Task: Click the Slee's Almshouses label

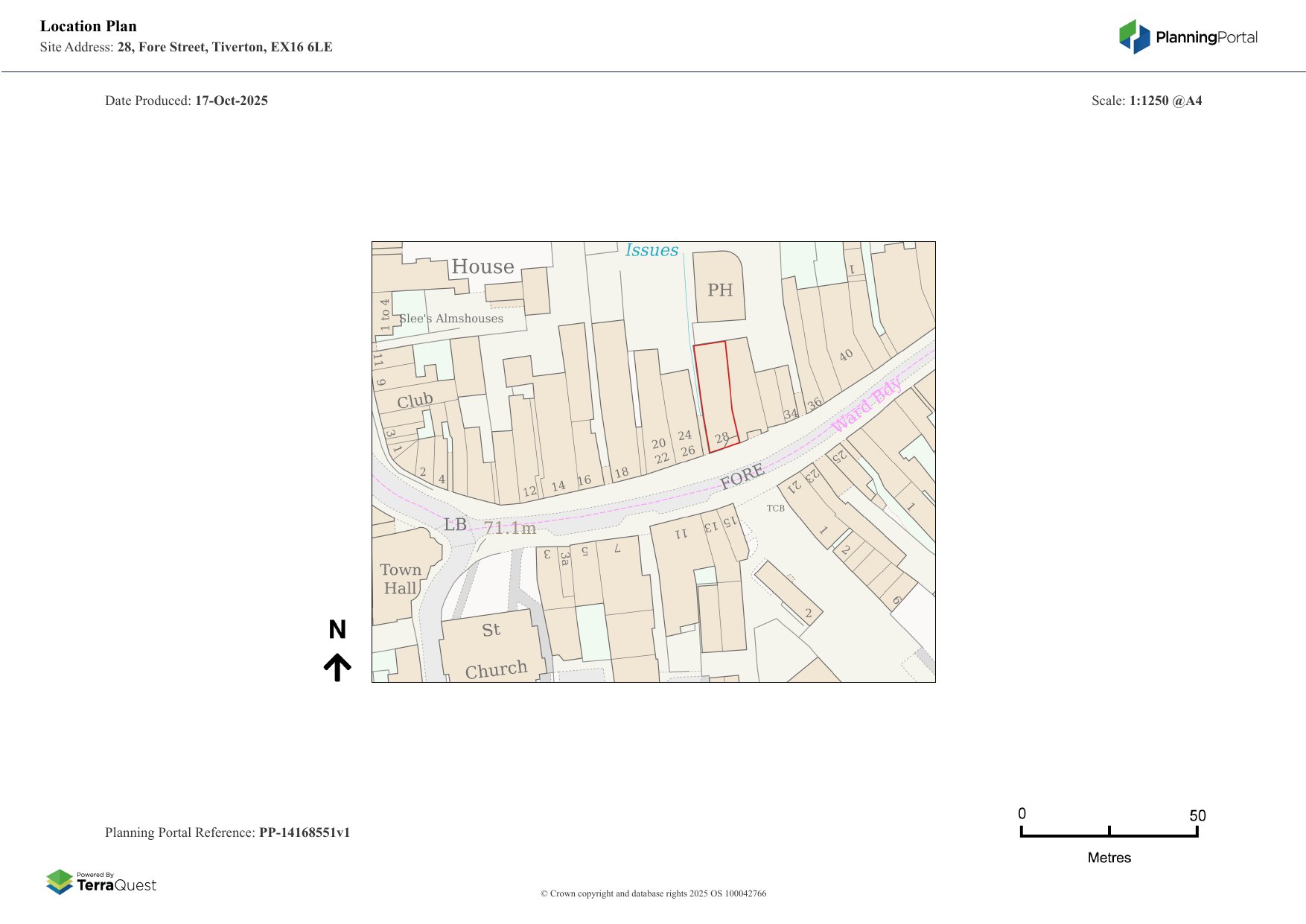Action: [x=451, y=319]
